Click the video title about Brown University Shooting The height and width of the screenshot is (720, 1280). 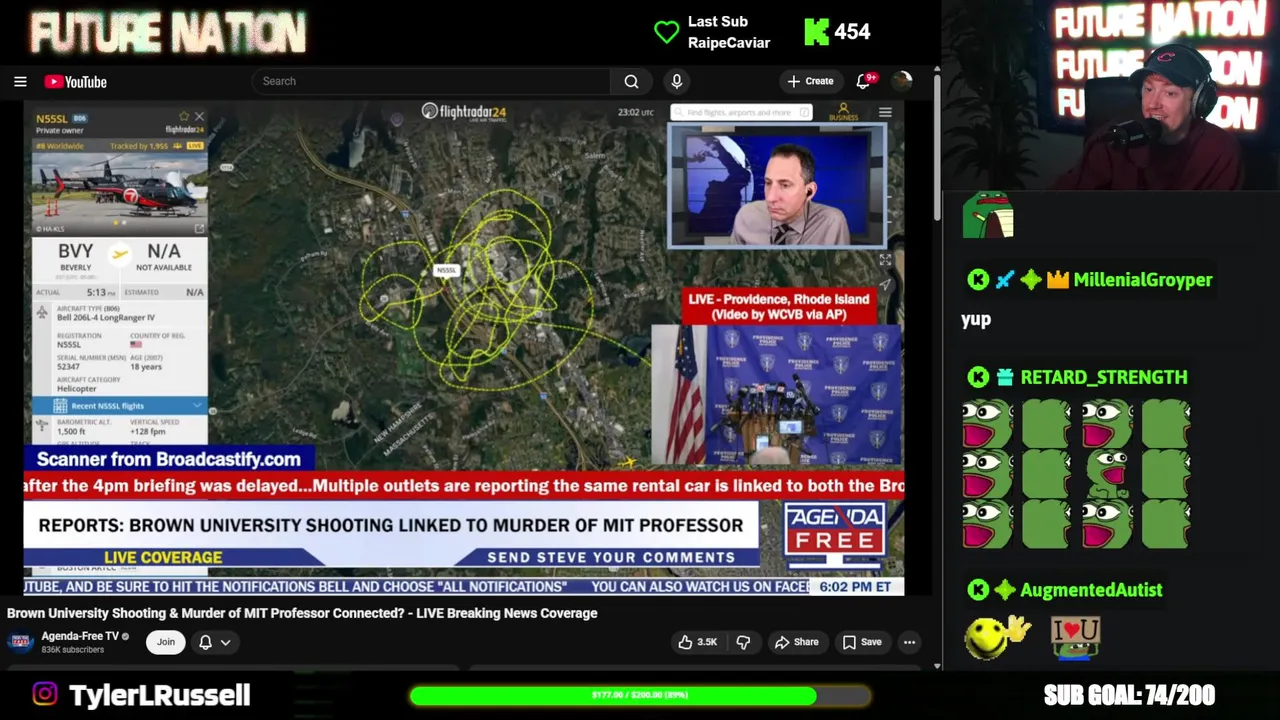(302, 613)
